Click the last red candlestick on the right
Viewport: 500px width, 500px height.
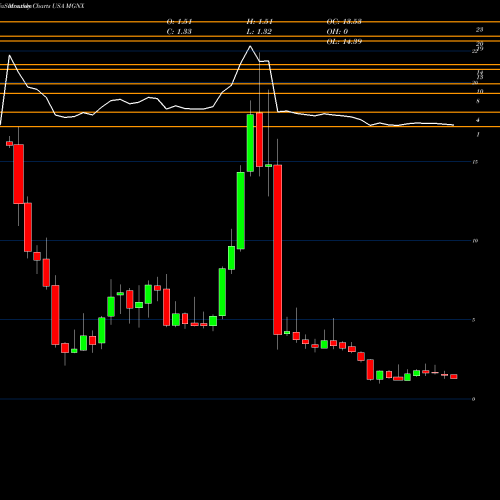coord(454,376)
